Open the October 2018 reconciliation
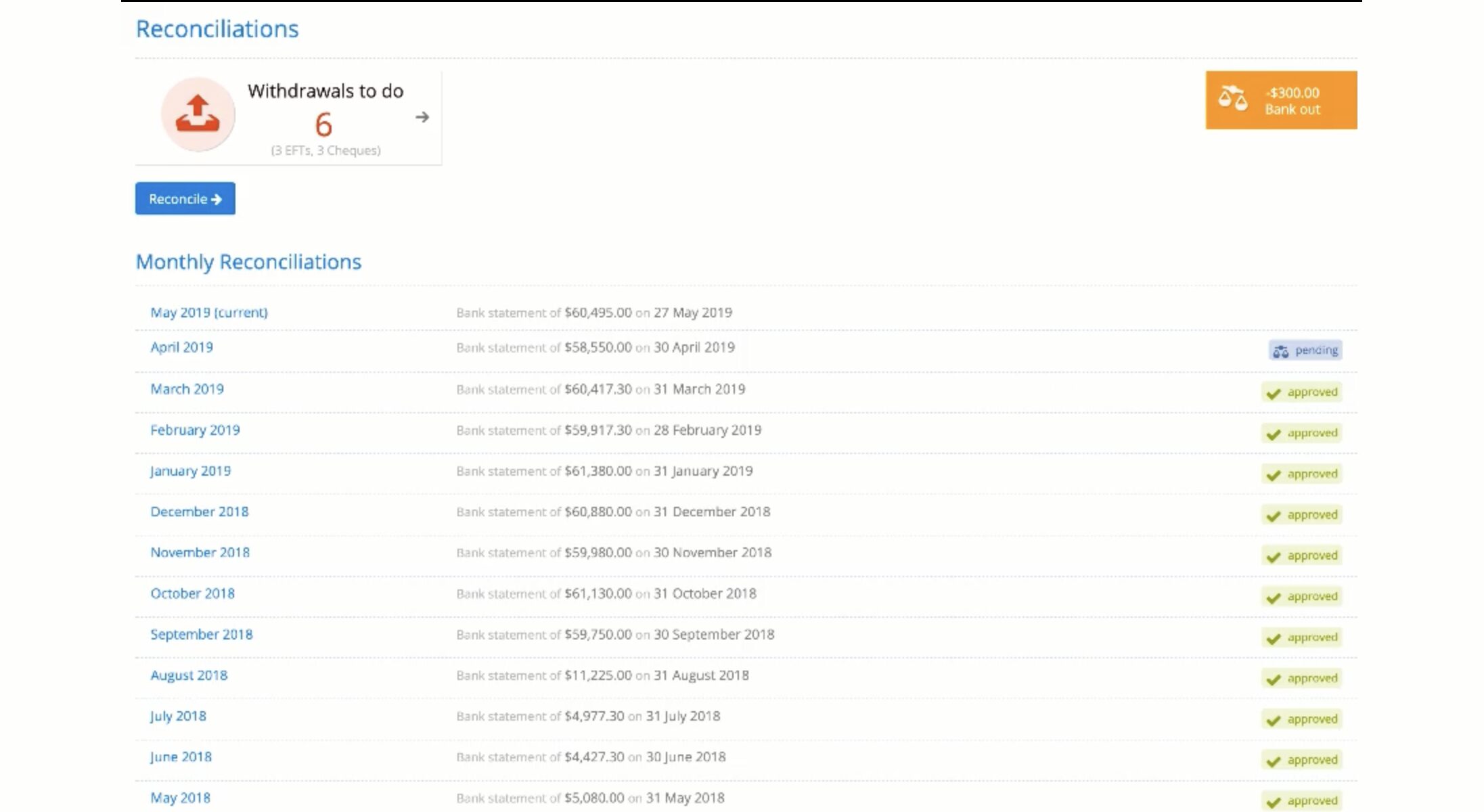1484x812 pixels. pos(192,593)
